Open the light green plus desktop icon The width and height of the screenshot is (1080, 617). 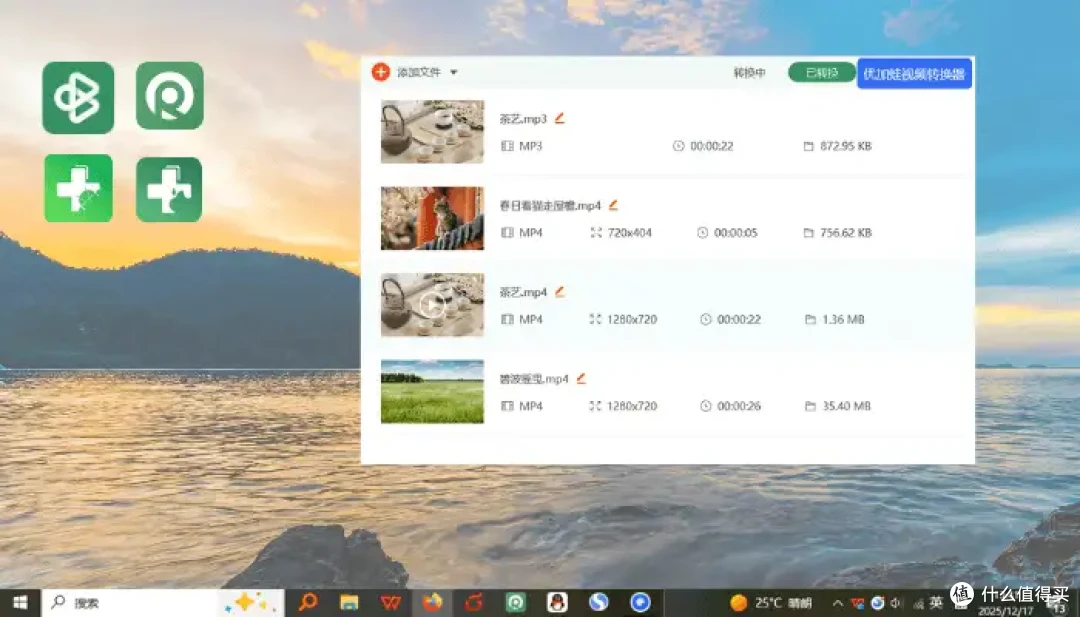click(x=79, y=188)
